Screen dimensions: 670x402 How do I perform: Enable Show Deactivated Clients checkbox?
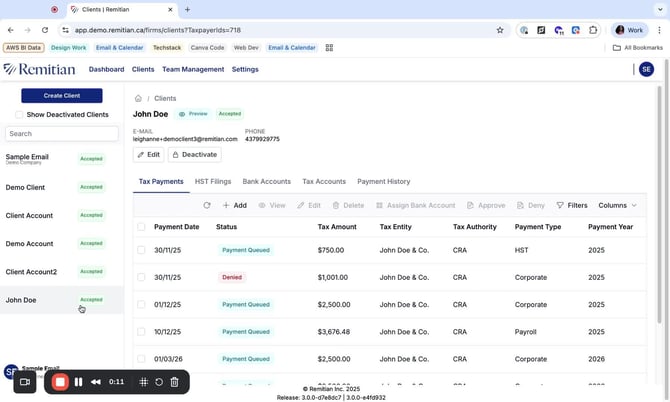(19, 115)
